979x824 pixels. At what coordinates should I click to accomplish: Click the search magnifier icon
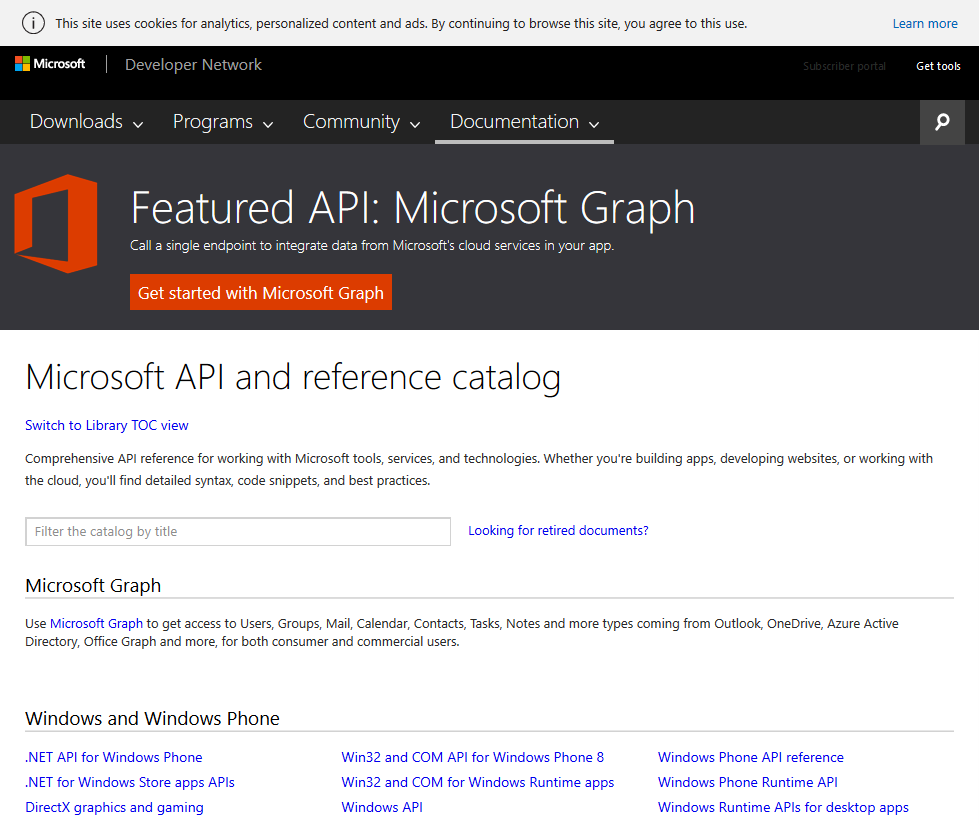[x=942, y=122]
